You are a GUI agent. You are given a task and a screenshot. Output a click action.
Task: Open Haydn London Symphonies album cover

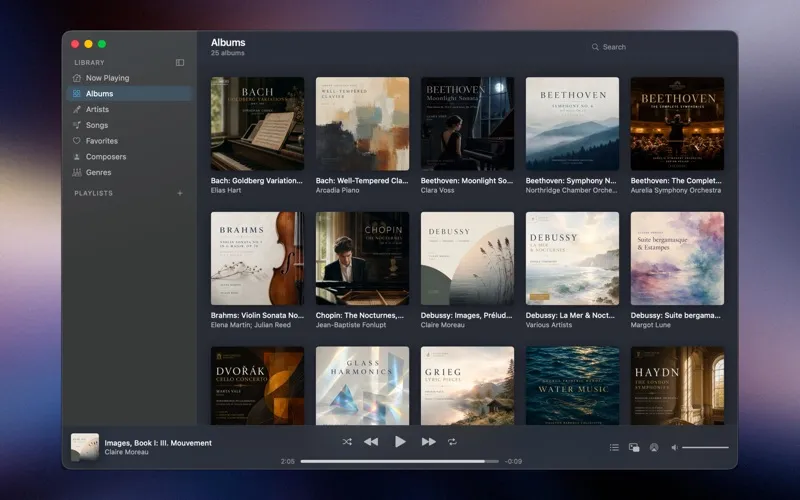pyautogui.click(x=677, y=386)
